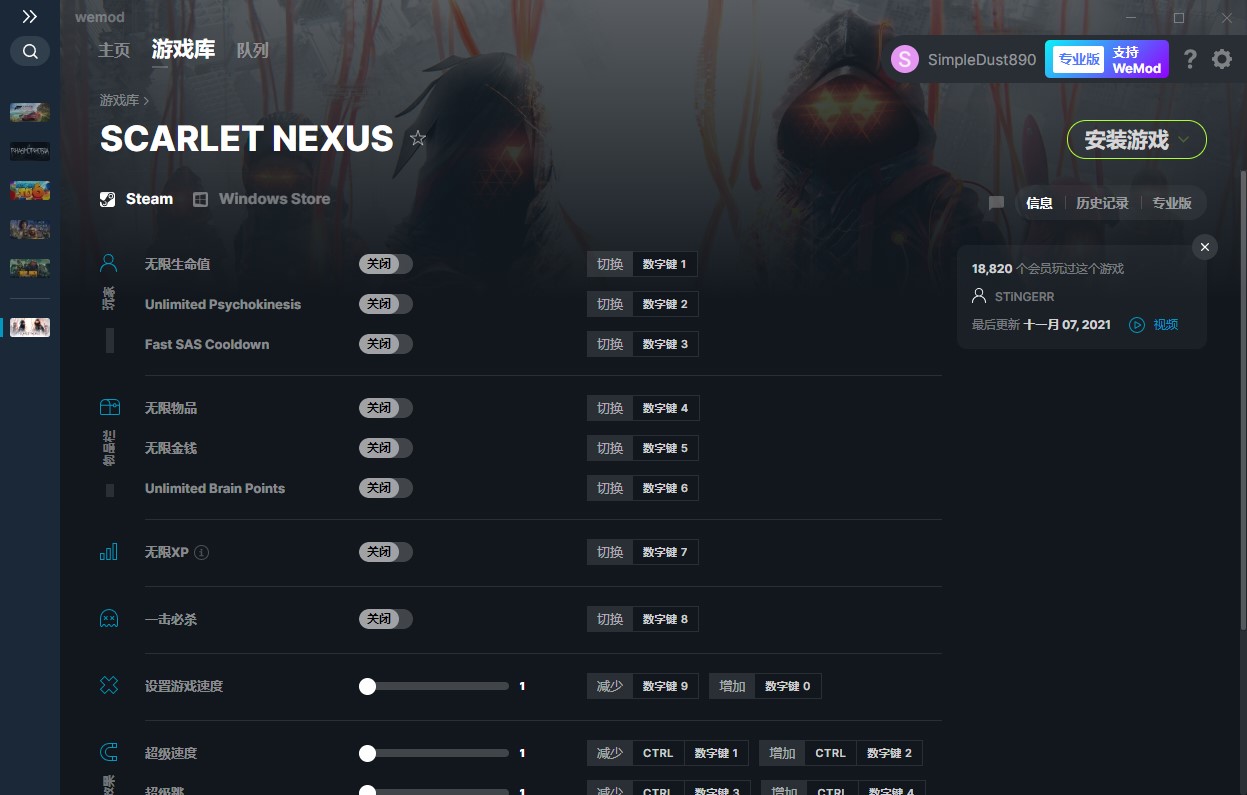
Task: Play the 视频 video link
Action: click(1154, 324)
